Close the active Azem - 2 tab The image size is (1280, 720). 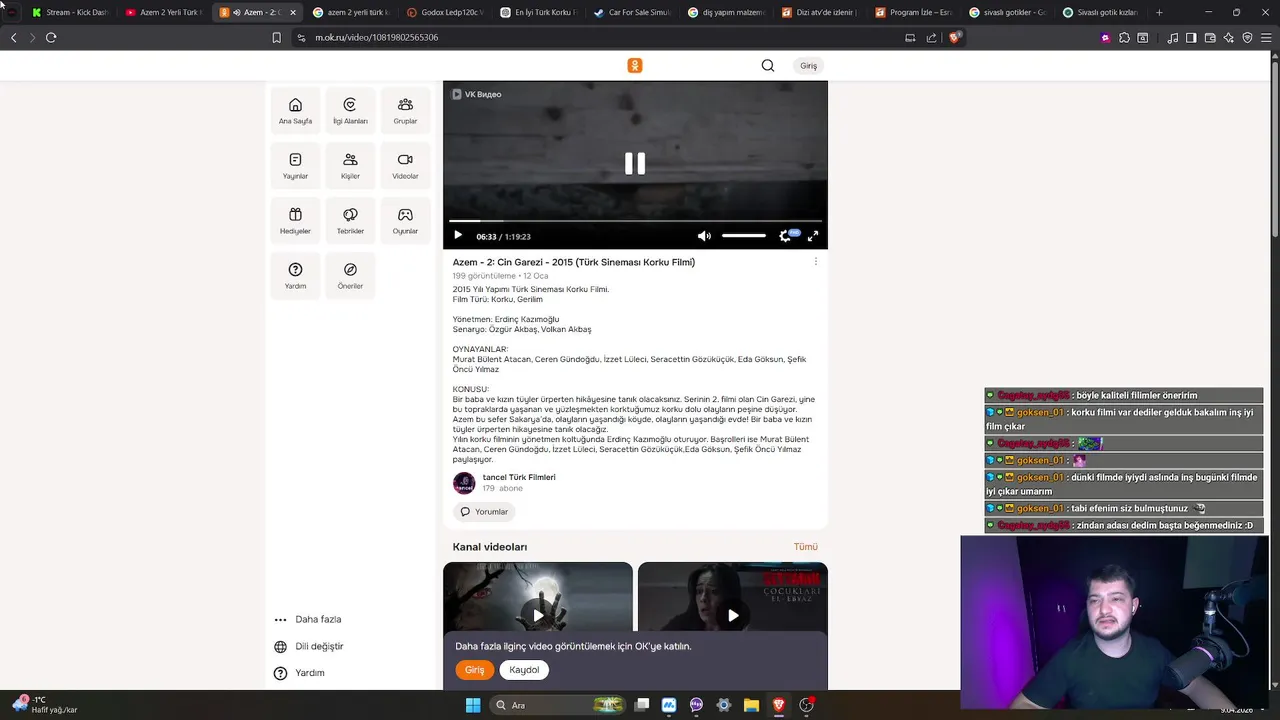(293, 13)
